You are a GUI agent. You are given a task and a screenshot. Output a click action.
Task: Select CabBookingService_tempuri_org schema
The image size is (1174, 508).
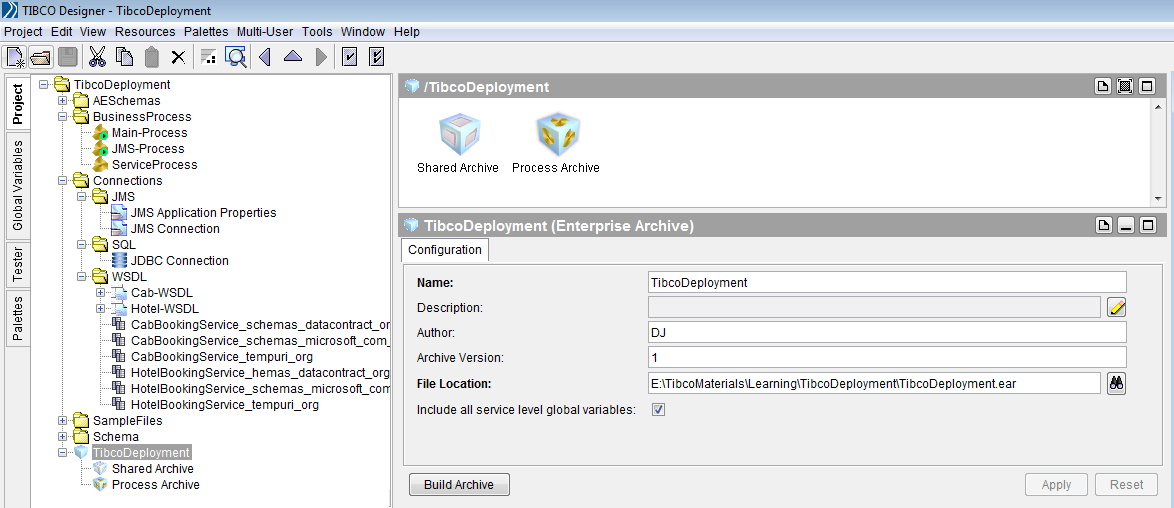[222, 357]
